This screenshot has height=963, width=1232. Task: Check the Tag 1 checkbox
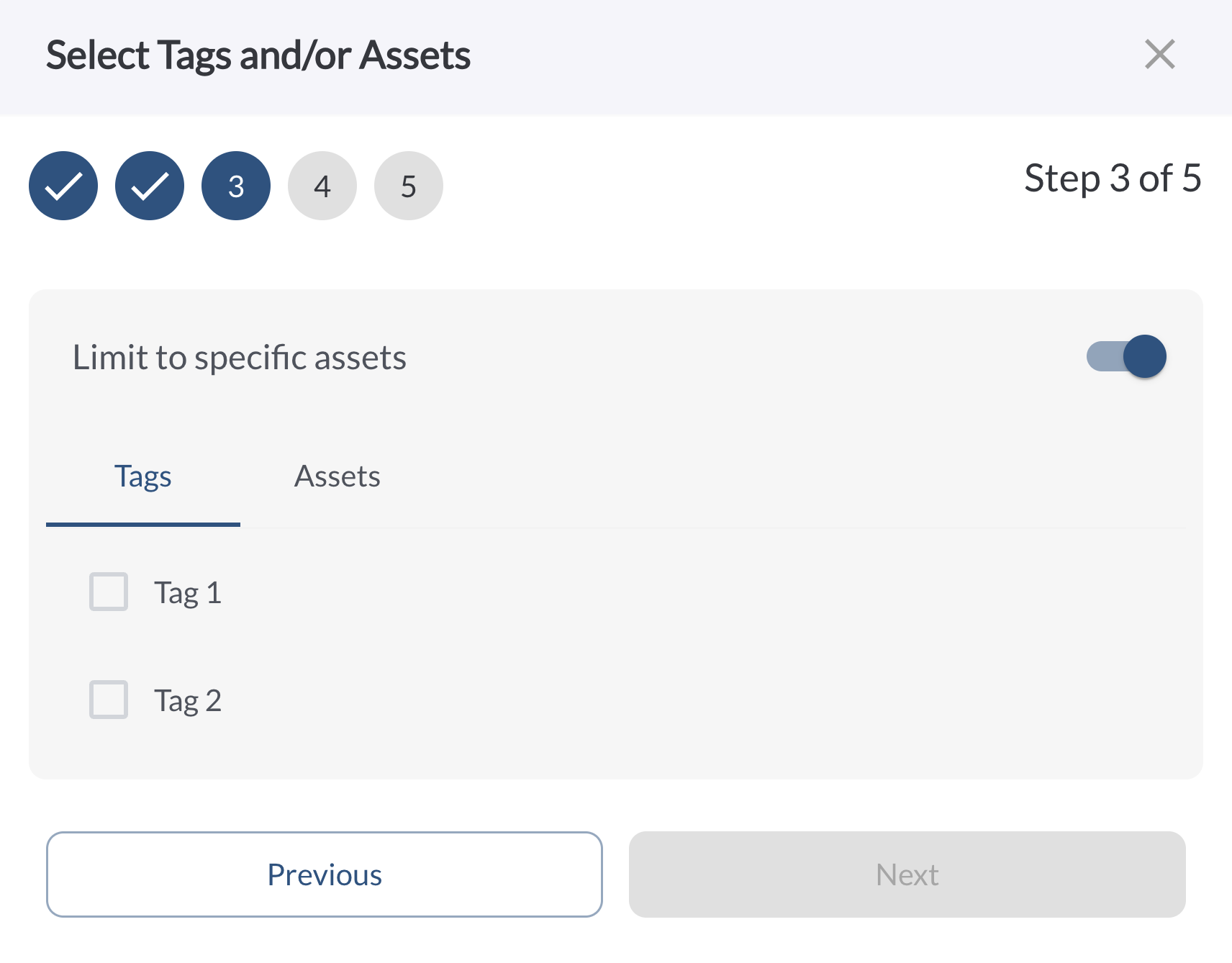point(109,592)
